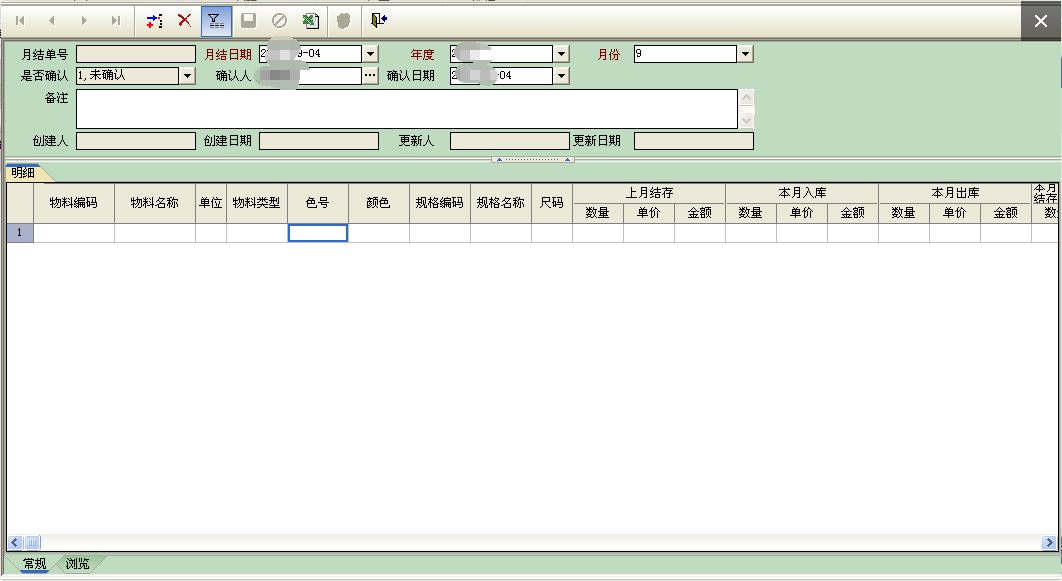Open the 月结日期 date dropdown
Screen dimensions: 1062x581
[x=370, y=54]
